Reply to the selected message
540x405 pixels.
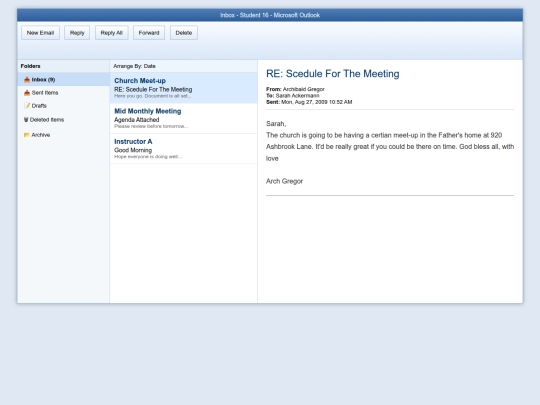77,33
